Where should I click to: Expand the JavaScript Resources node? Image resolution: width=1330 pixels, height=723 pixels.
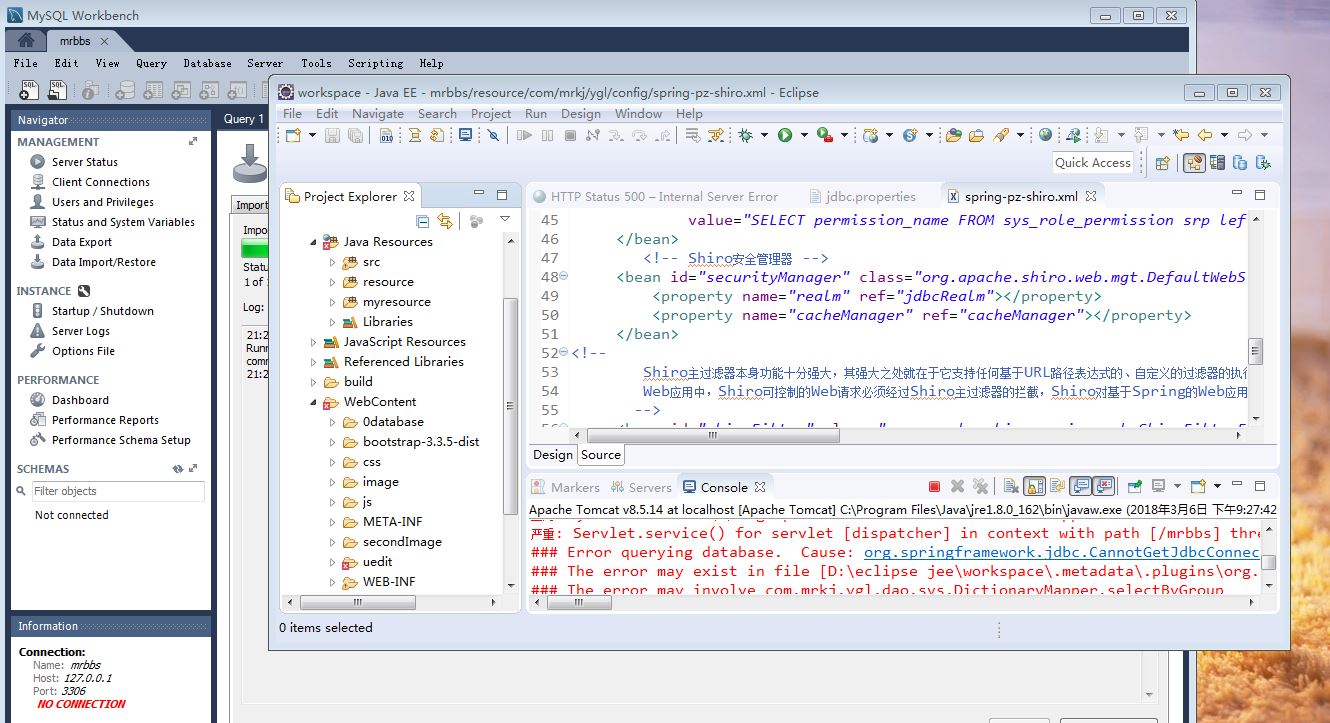pos(313,342)
